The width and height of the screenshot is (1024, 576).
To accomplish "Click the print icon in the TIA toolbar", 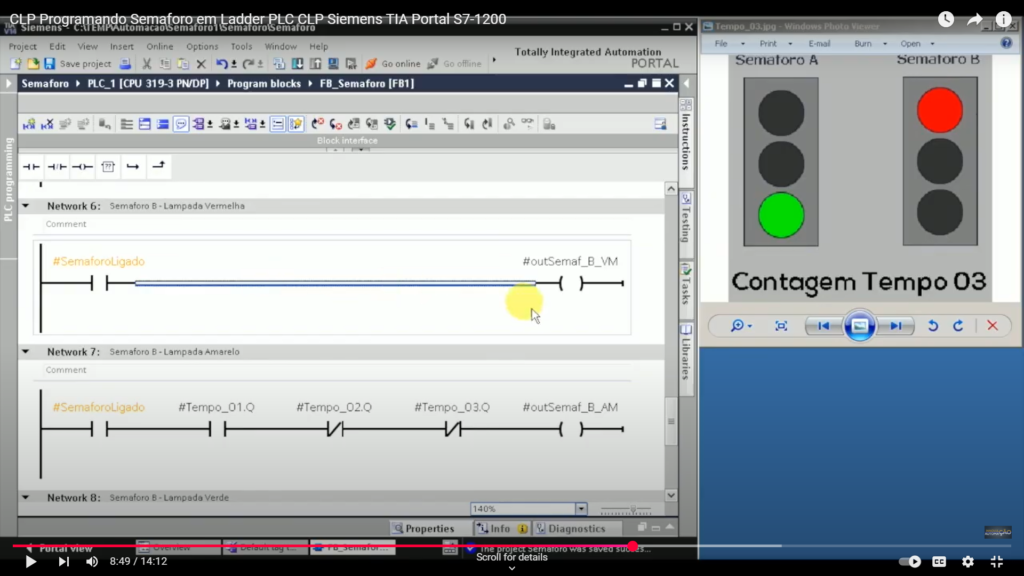I will [x=125, y=64].
